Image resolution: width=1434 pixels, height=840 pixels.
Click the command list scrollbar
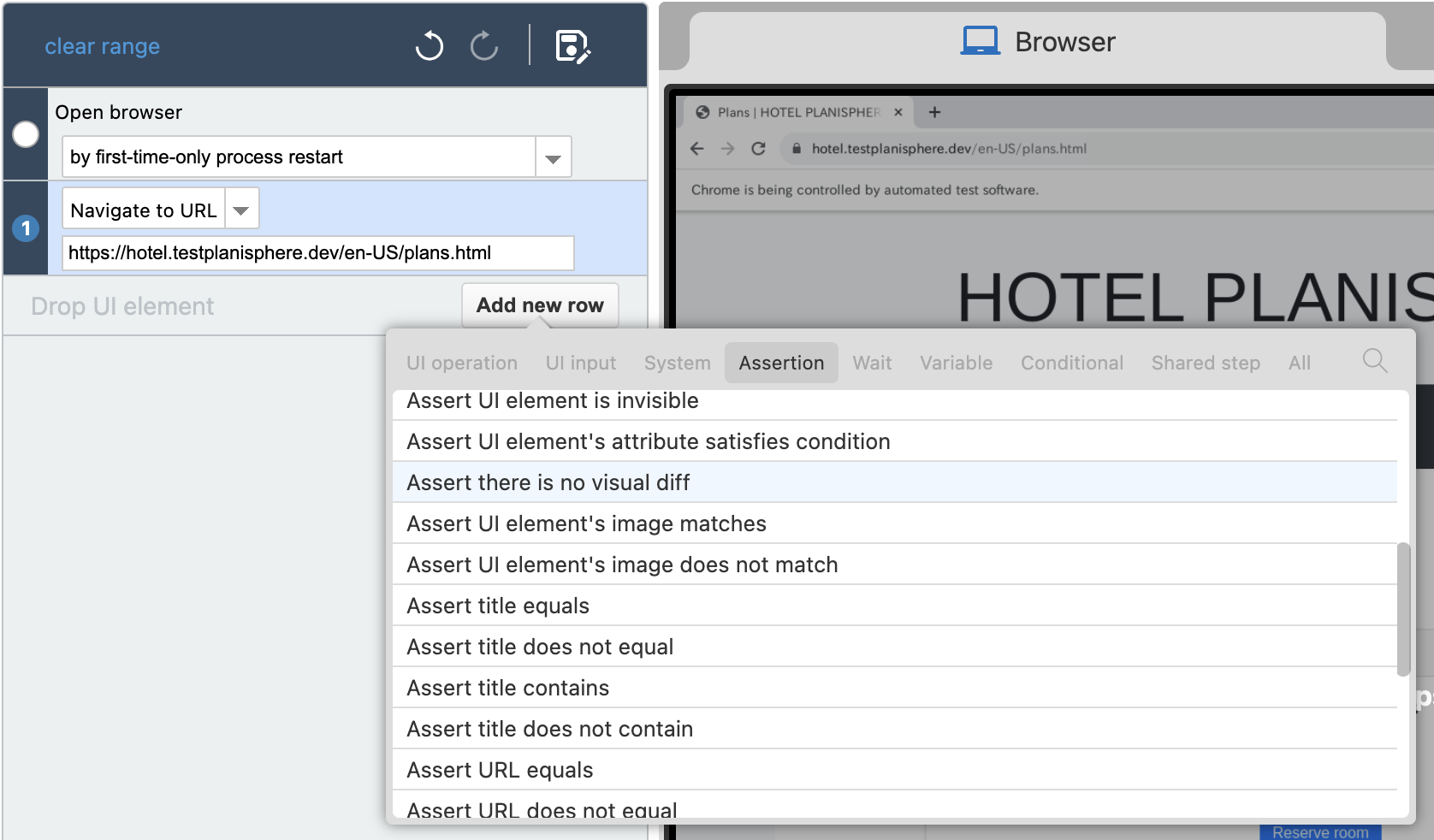[x=1402, y=609]
